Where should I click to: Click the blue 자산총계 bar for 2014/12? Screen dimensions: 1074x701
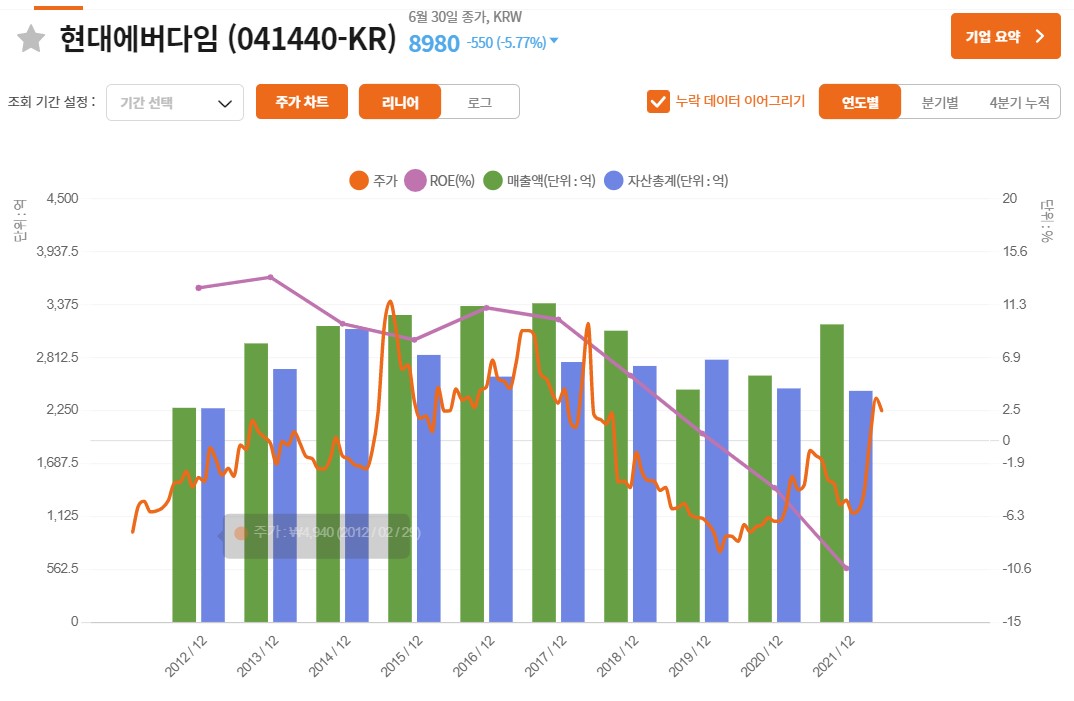pyautogui.click(x=357, y=476)
